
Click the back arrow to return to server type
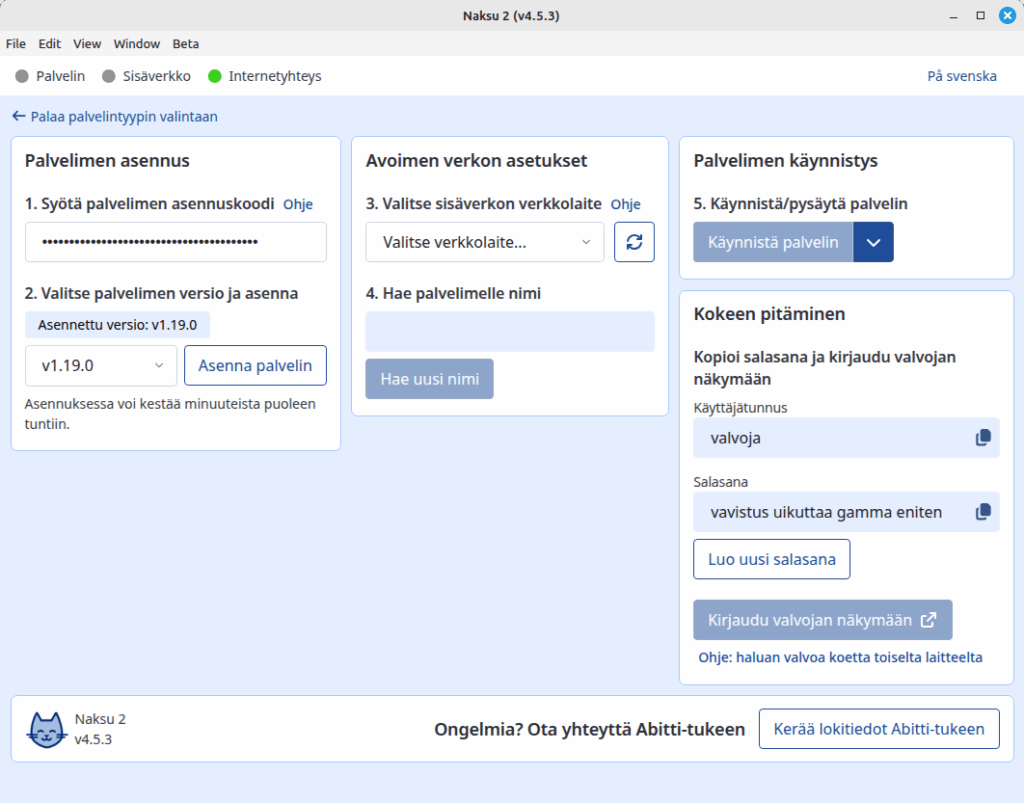(x=17, y=115)
